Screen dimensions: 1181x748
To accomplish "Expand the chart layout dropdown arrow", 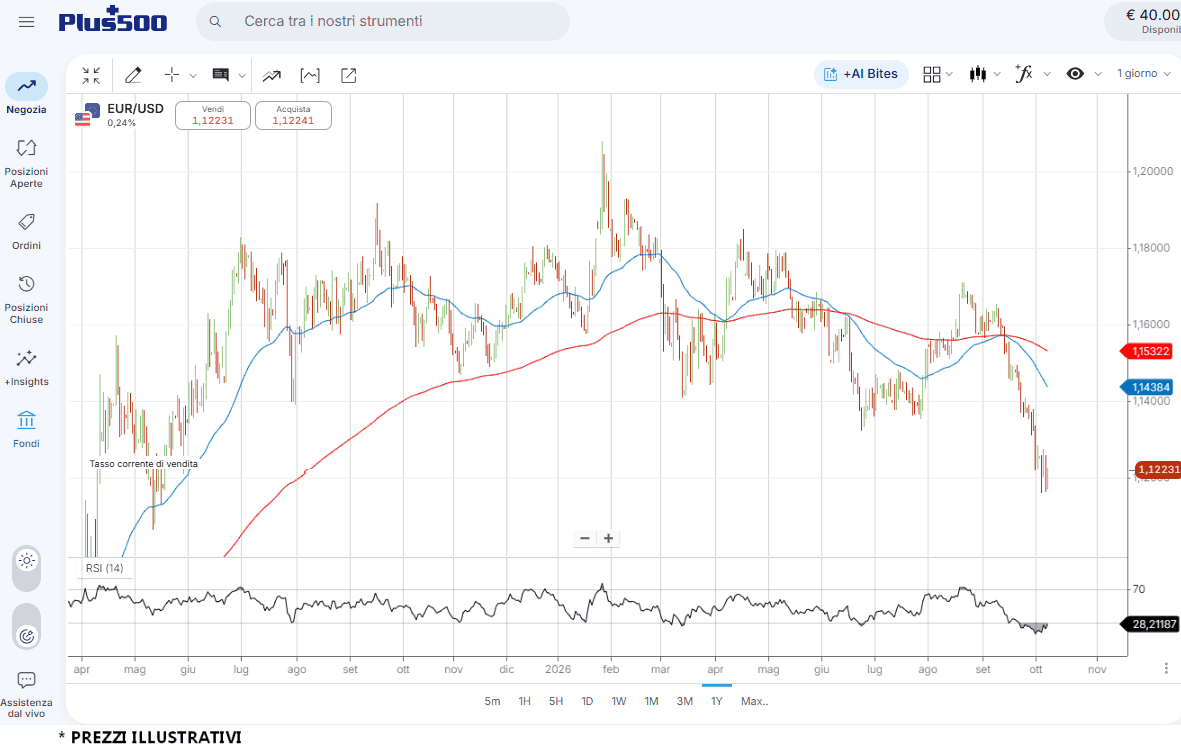I will 949,74.
